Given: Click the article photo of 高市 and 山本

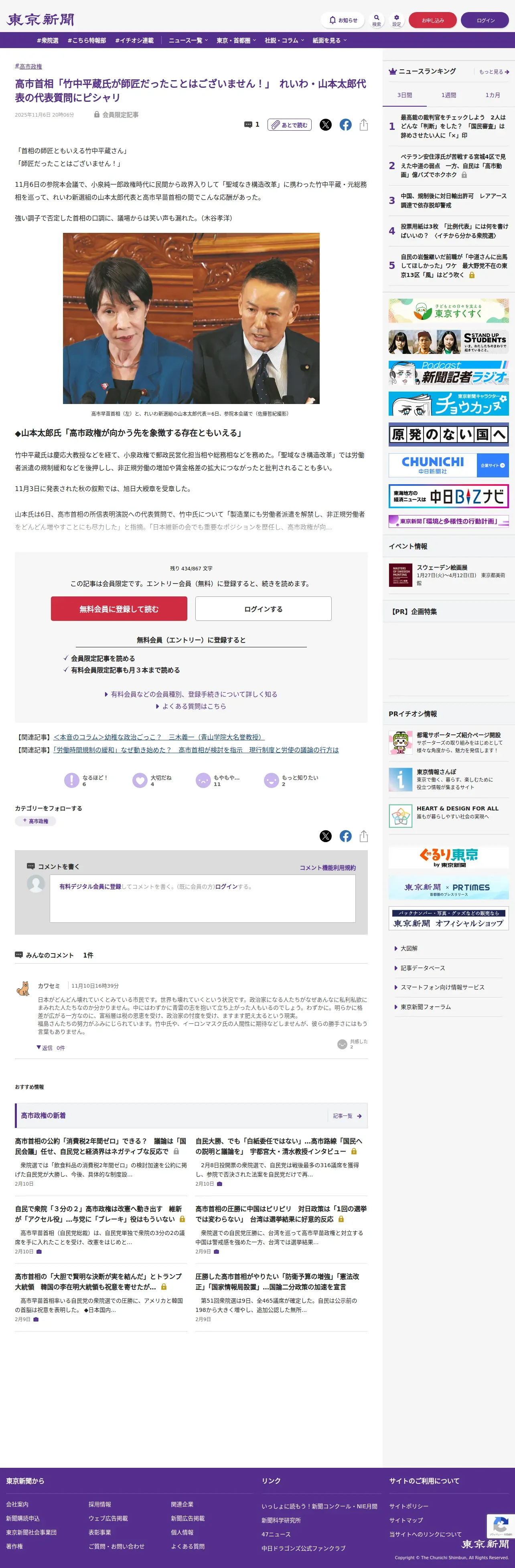Looking at the screenshot, I should click(x=191, y=318).
